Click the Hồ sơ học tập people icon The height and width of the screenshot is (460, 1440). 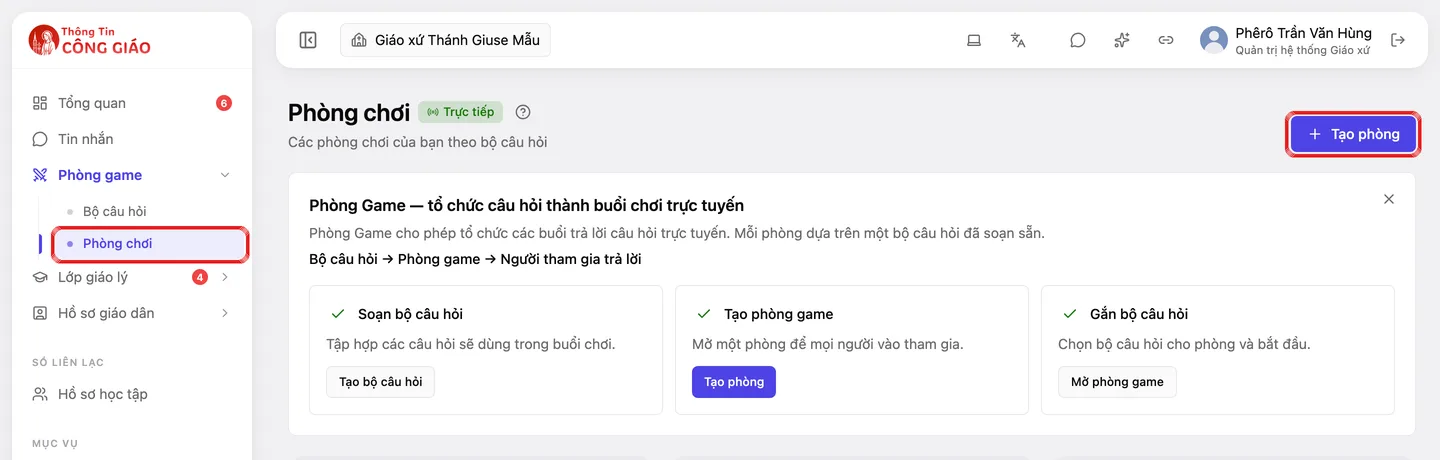coord(40,394)
